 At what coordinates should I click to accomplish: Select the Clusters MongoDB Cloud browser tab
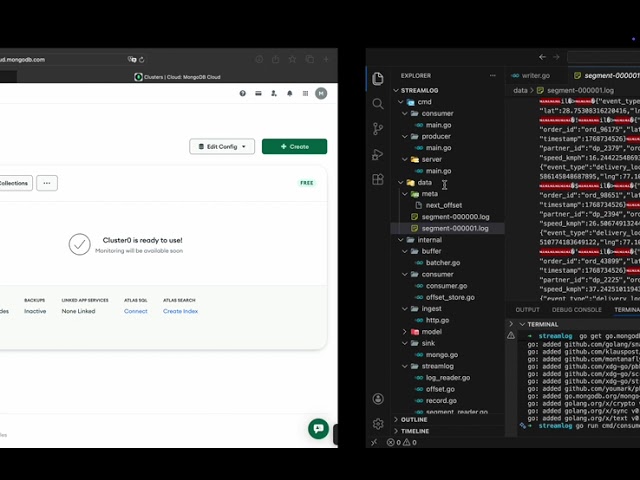point(178,77)
